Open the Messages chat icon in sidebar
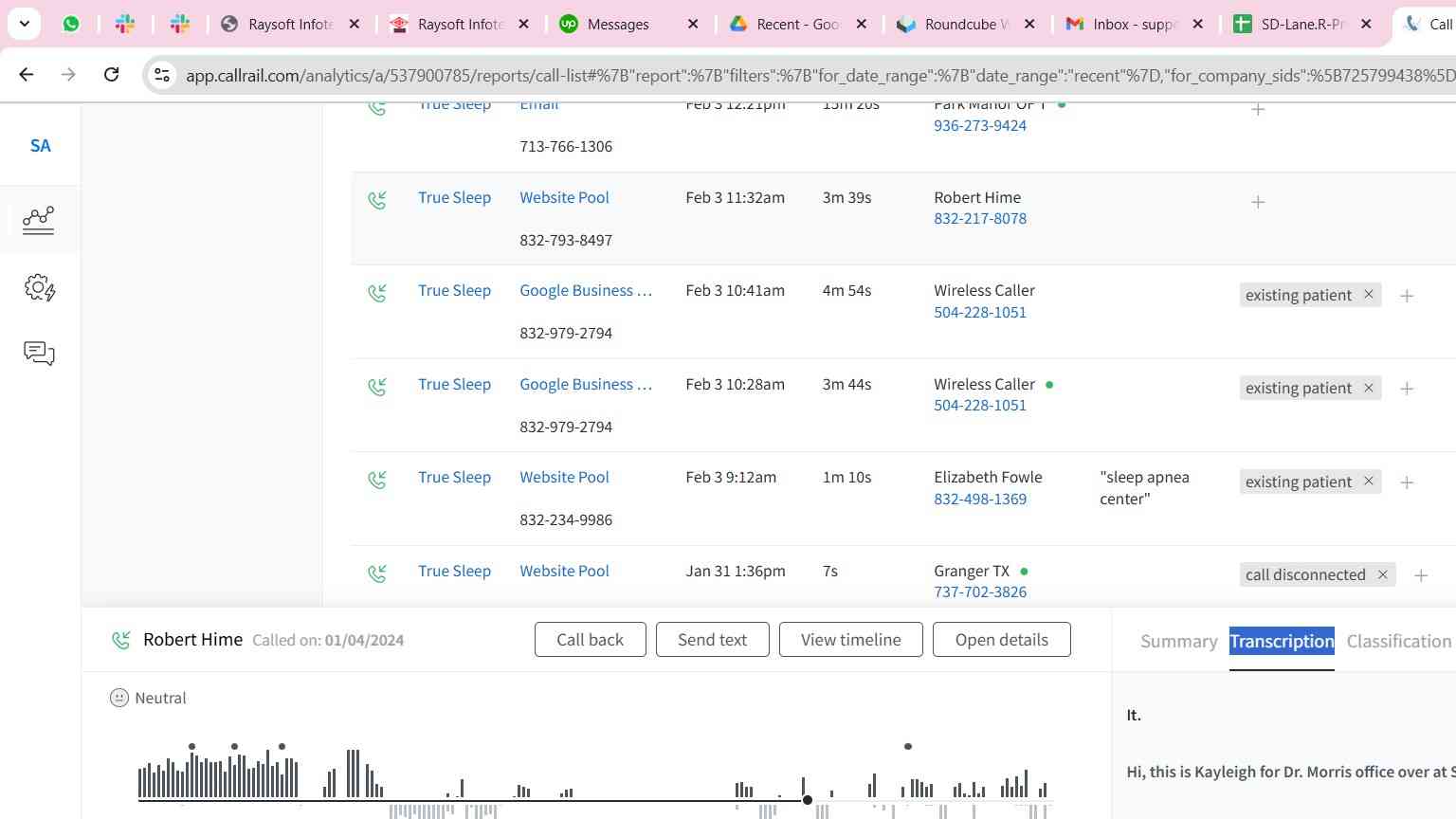 [x=39, y=354]
